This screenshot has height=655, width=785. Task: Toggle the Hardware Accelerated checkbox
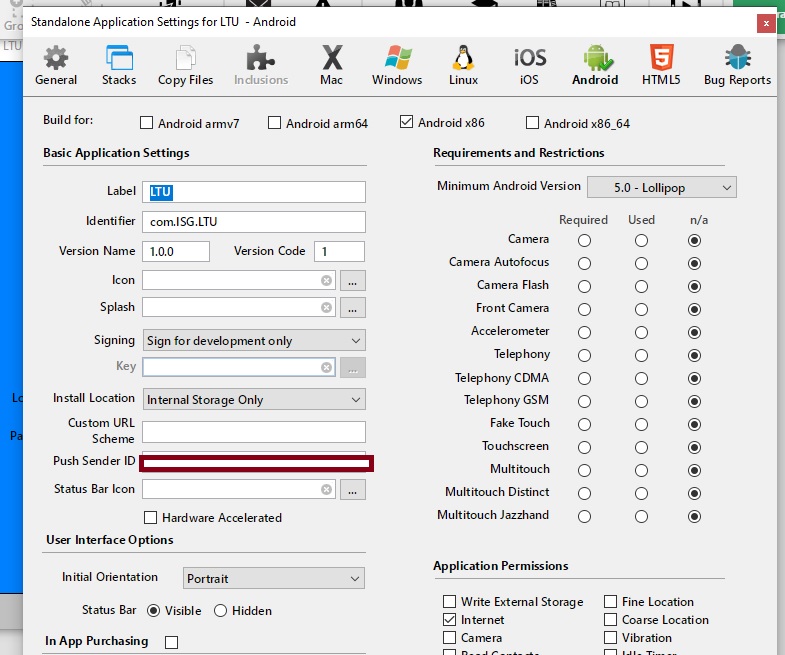[x=151, y=518]
